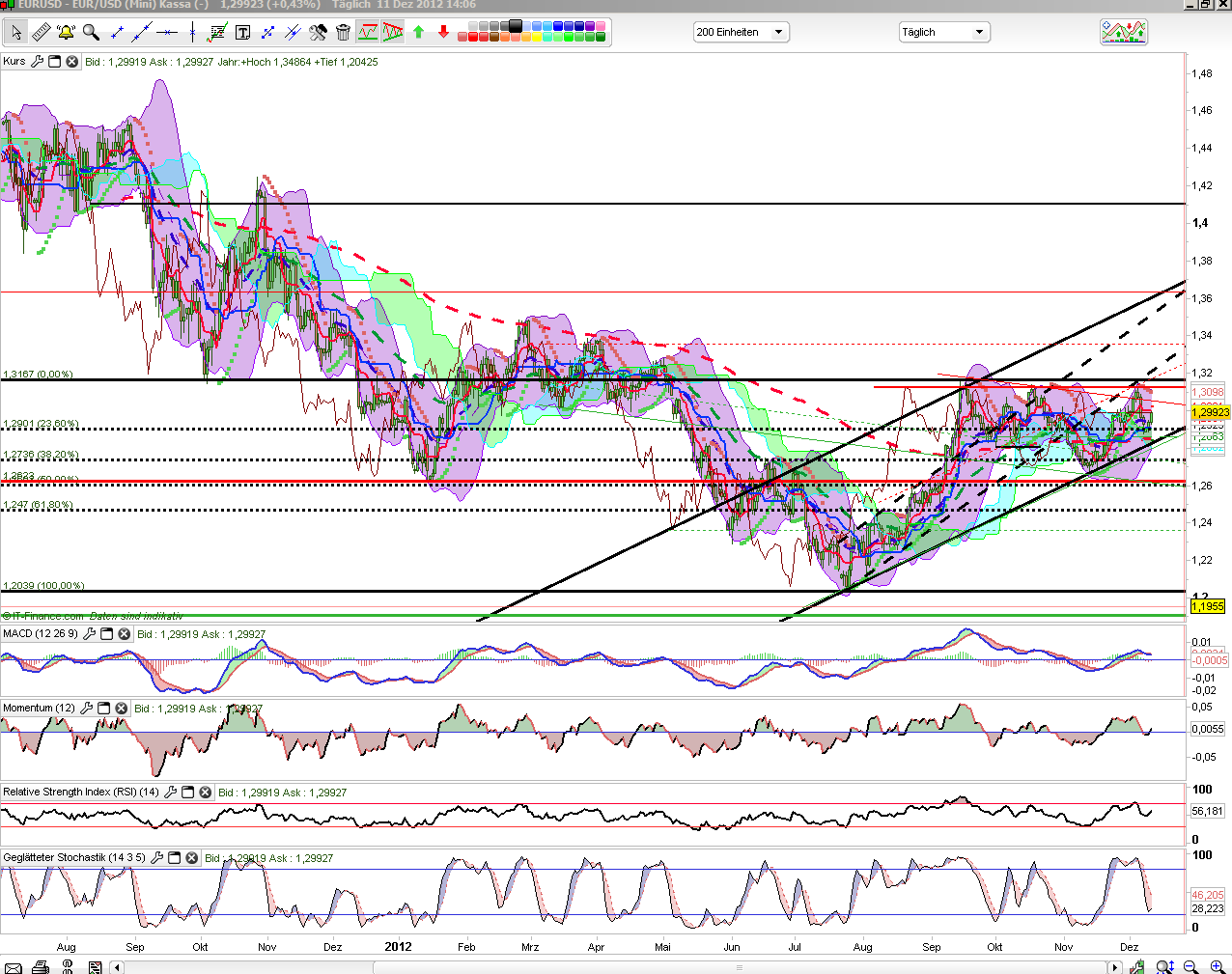Maximize the MACD panel
This screenshot has height=974, width=1232.
(107, 634)
